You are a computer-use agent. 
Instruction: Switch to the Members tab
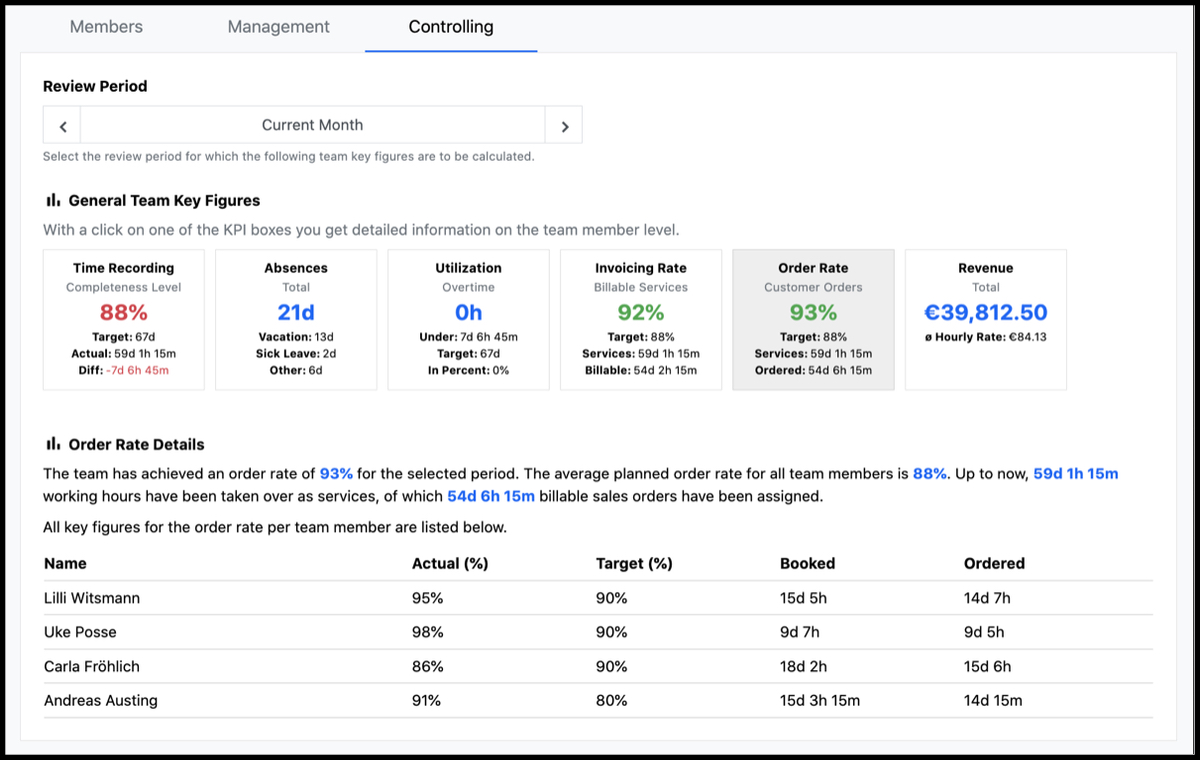(x=106, y=27)
